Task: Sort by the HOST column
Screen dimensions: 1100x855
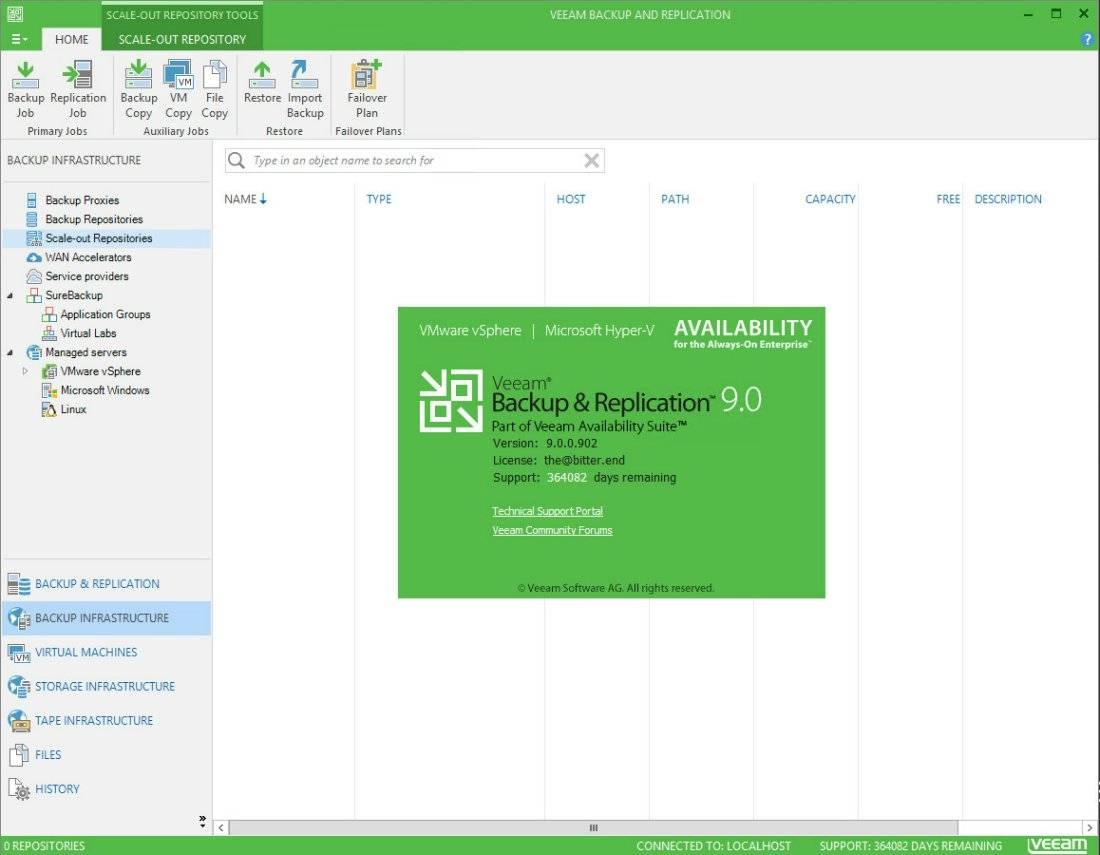Action: 570,199
